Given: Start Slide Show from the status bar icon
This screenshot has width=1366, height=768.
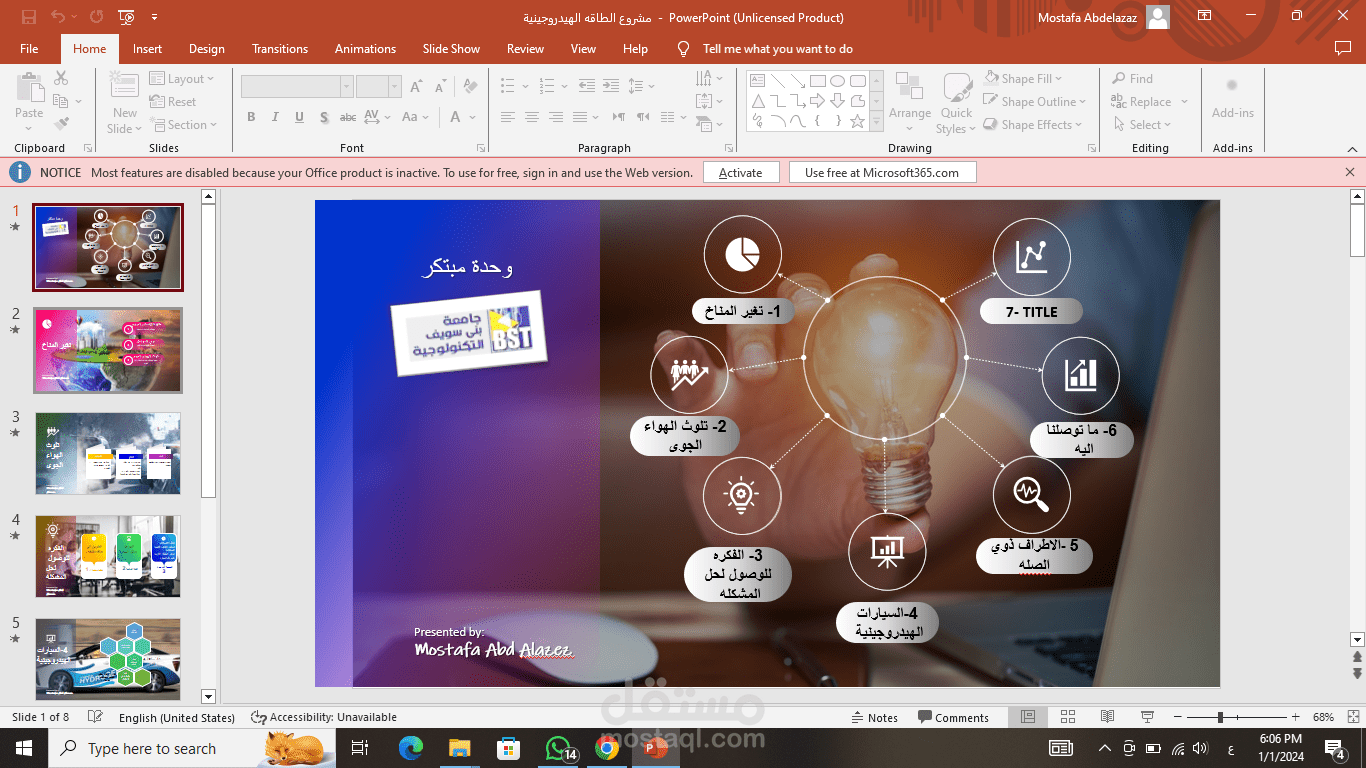Looking at the screenshot, I should tap(1147, 717).
